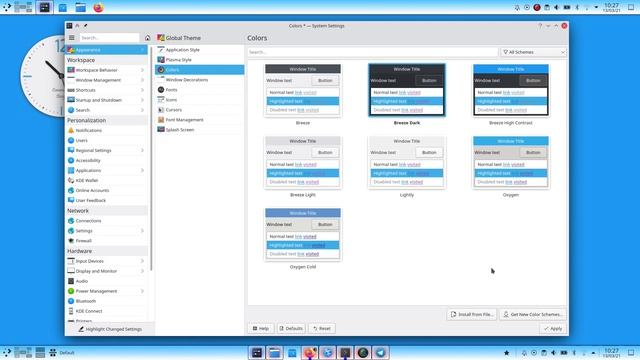Screen dimensions: 640x360
Task: Open the All Schemes filter dropdown
Action: pos(533,52)
